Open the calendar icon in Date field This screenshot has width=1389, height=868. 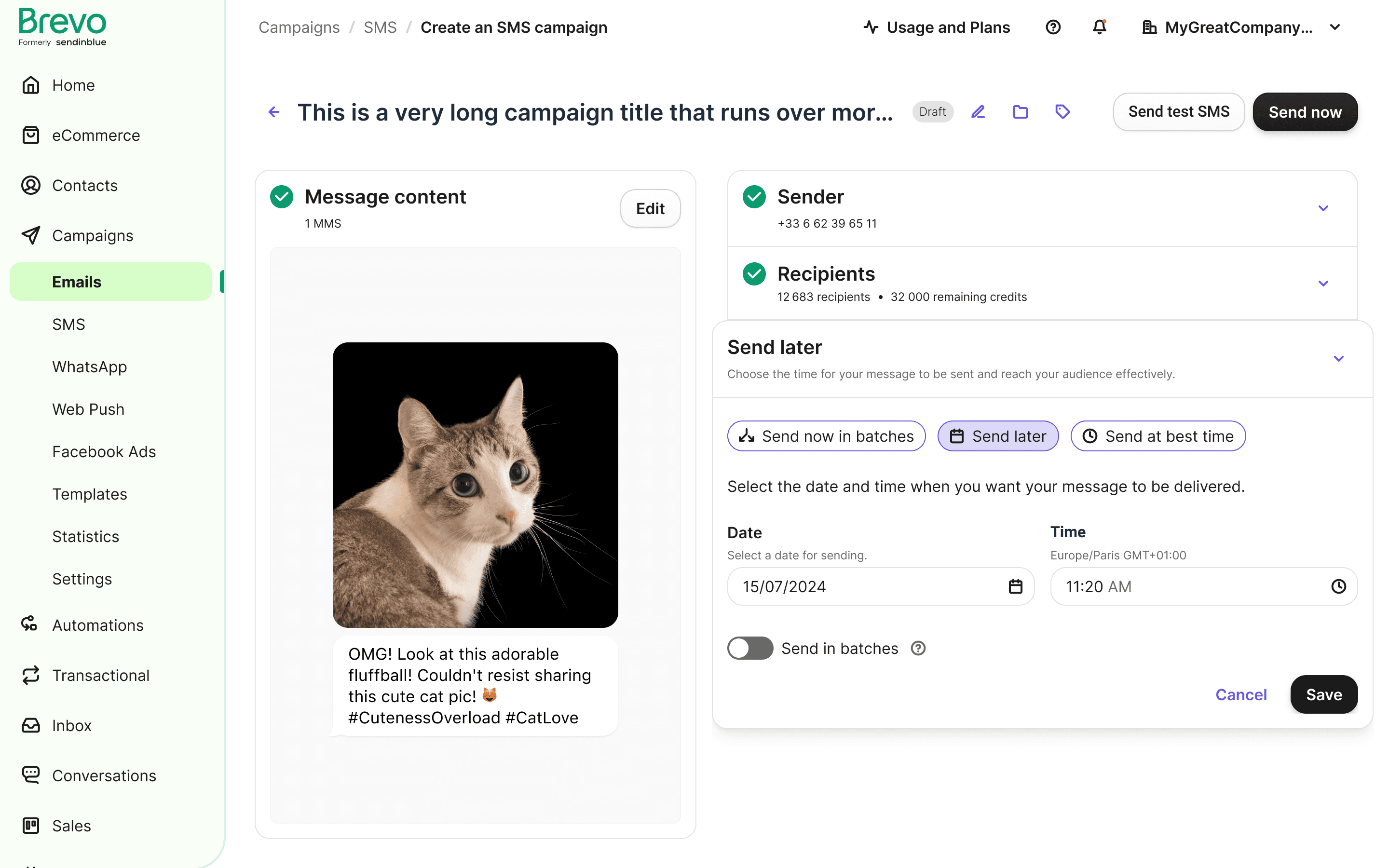(1015, 586)
